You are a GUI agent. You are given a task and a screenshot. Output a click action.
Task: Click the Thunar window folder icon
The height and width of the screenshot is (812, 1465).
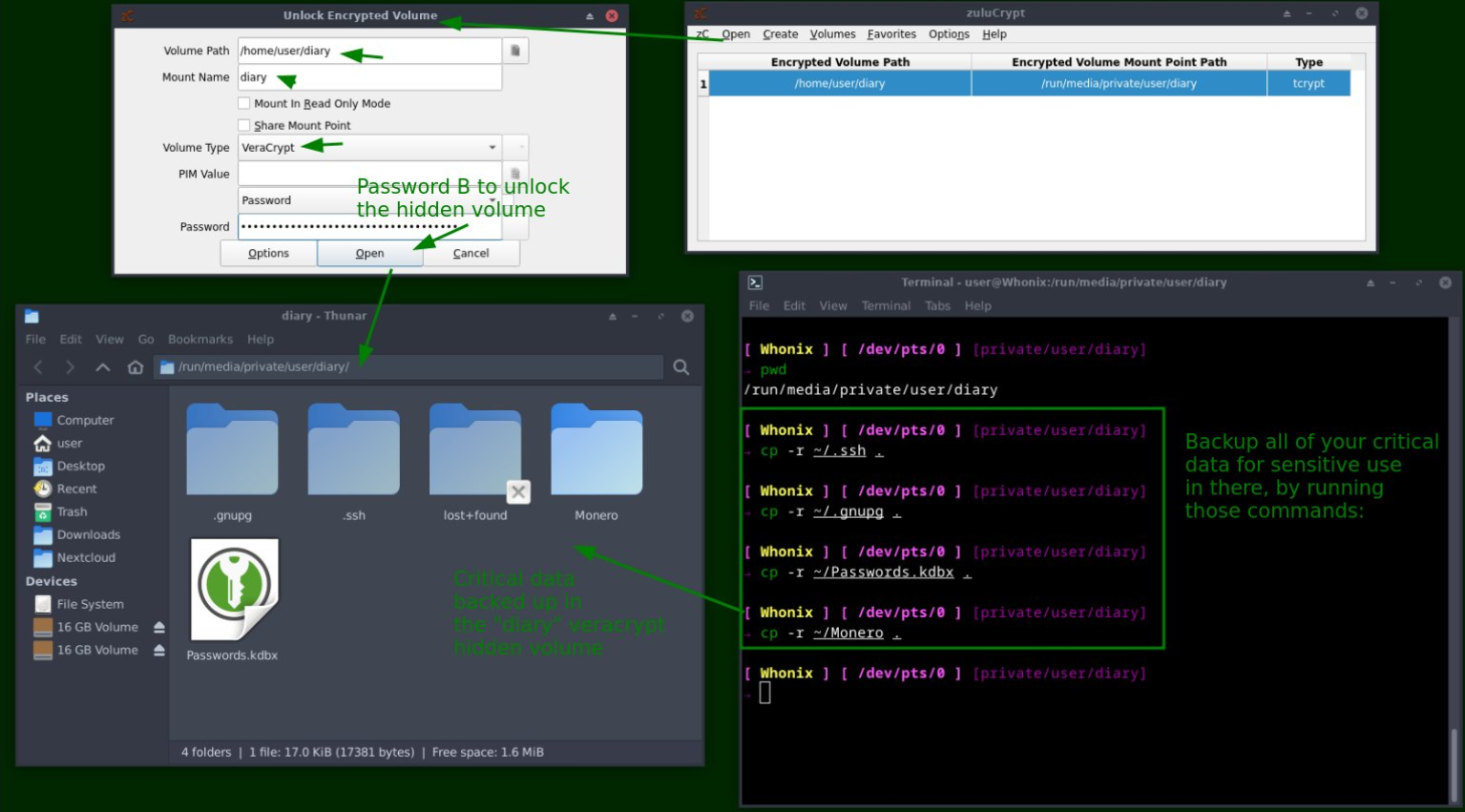31,316
